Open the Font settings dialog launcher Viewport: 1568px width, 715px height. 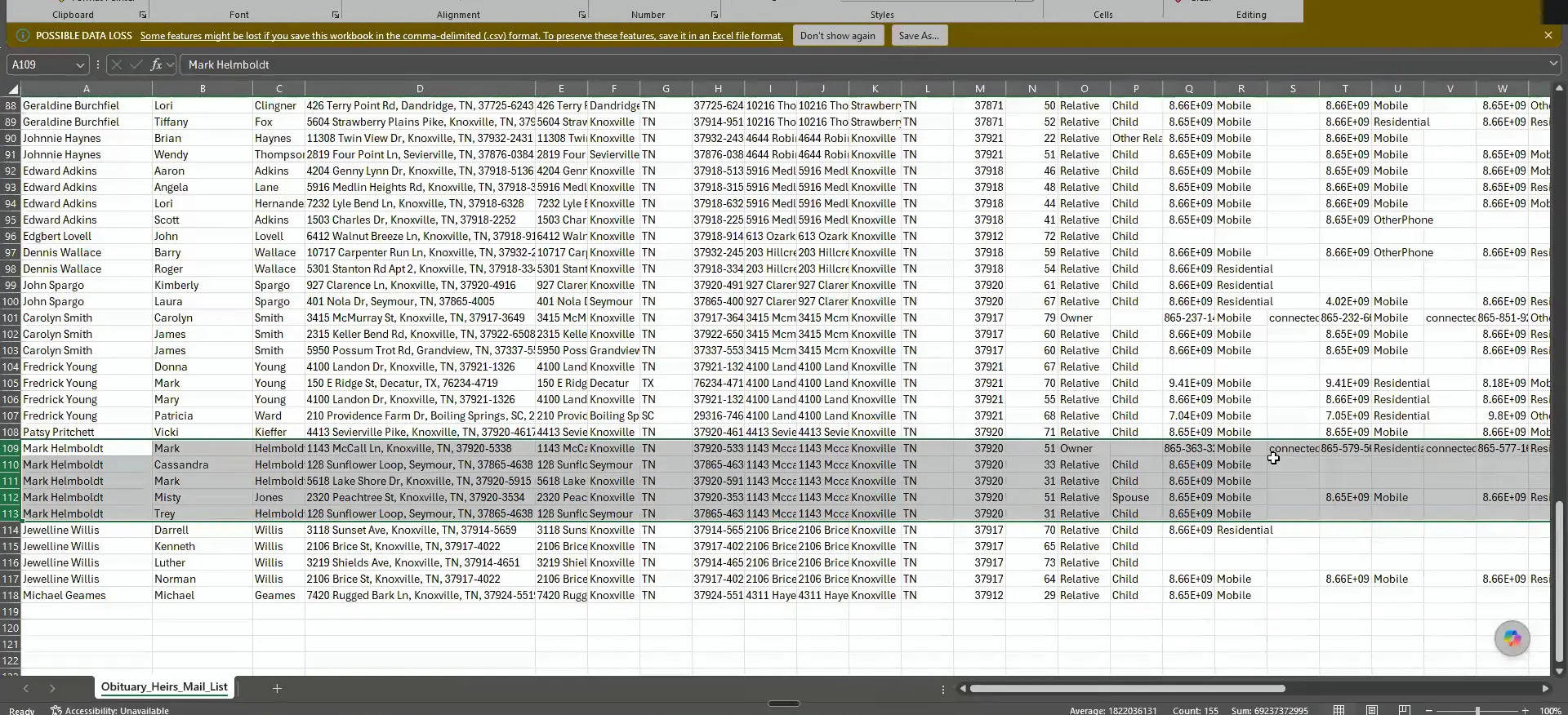pos(336,15)
